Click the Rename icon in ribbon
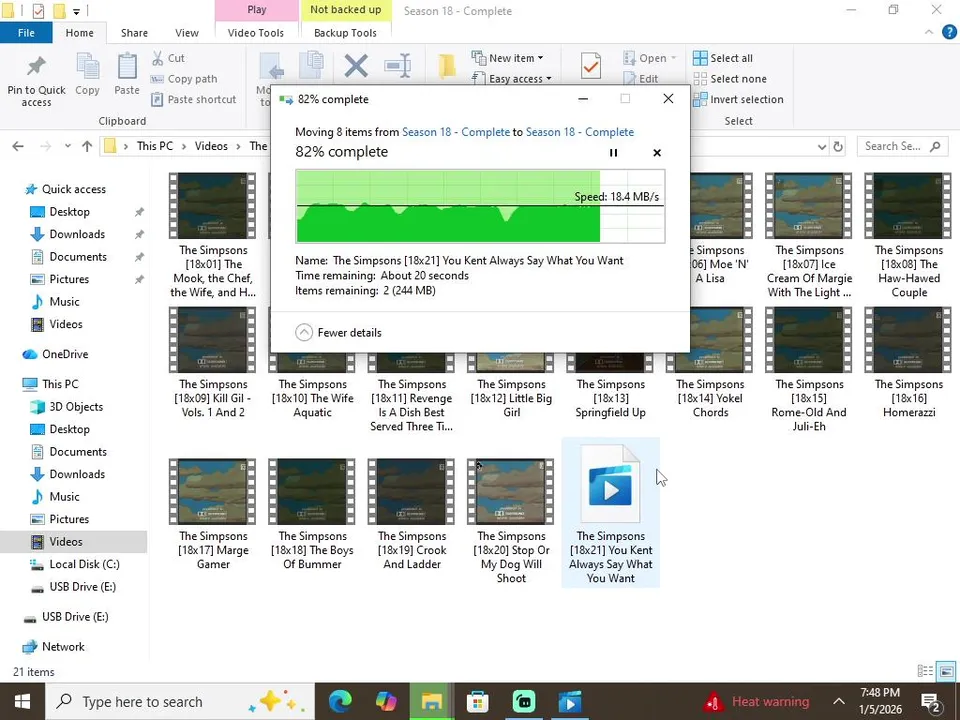 [397, 66]
